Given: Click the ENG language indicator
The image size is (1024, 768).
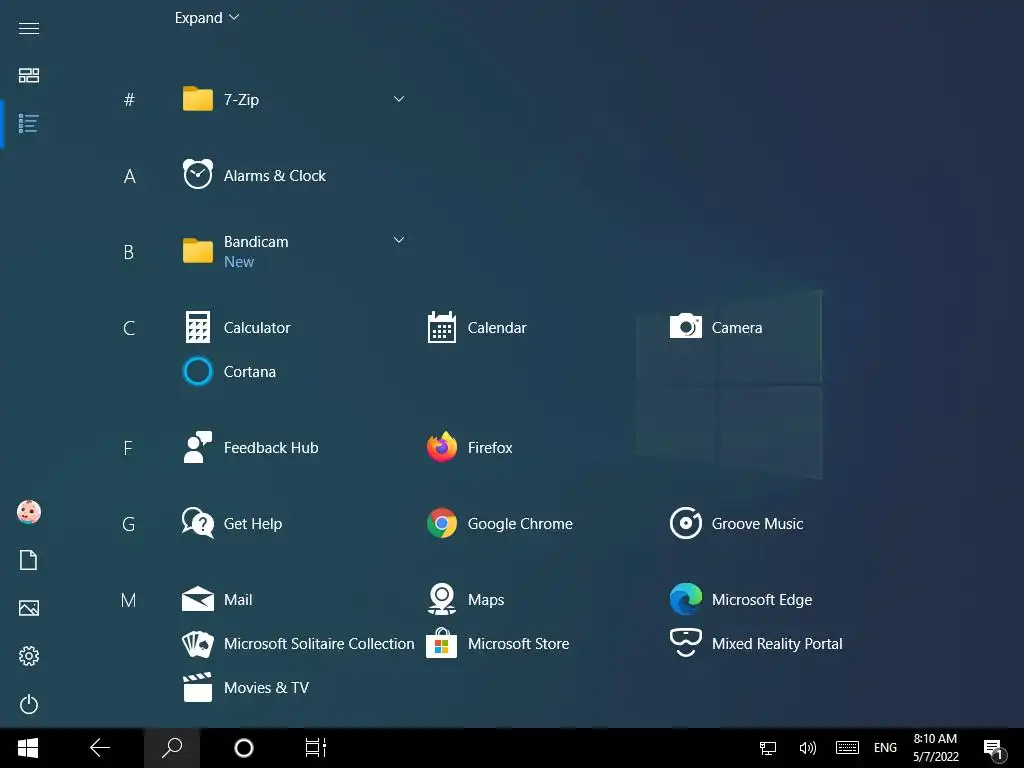Looking at the screenshot, I should click(x=885, y=748).
